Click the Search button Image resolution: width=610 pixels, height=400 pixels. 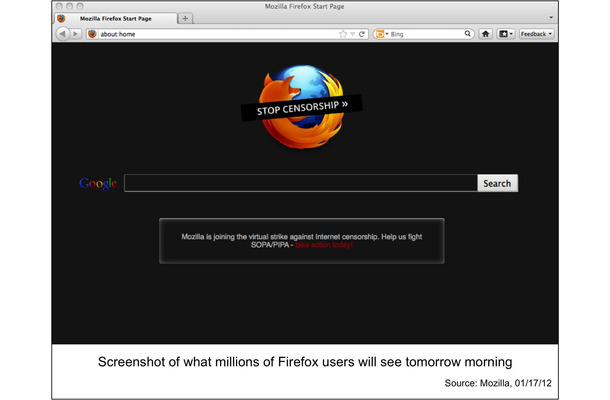tap(497, 183)
